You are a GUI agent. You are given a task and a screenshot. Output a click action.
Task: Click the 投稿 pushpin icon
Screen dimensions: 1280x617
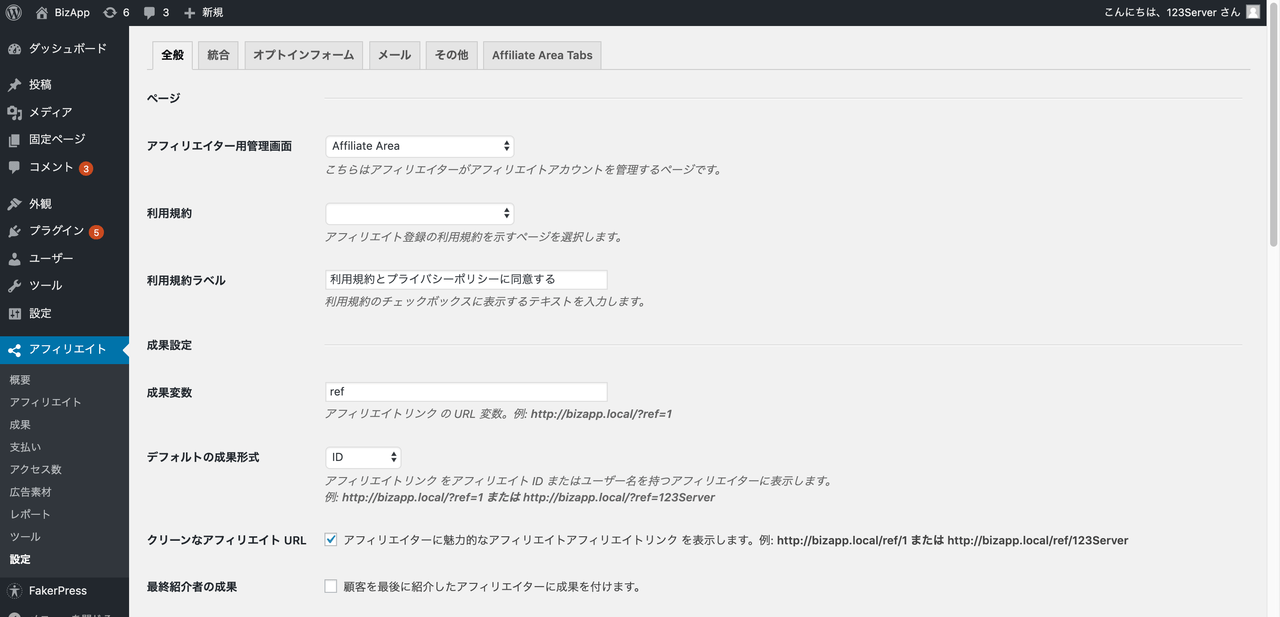pos(14,85)
